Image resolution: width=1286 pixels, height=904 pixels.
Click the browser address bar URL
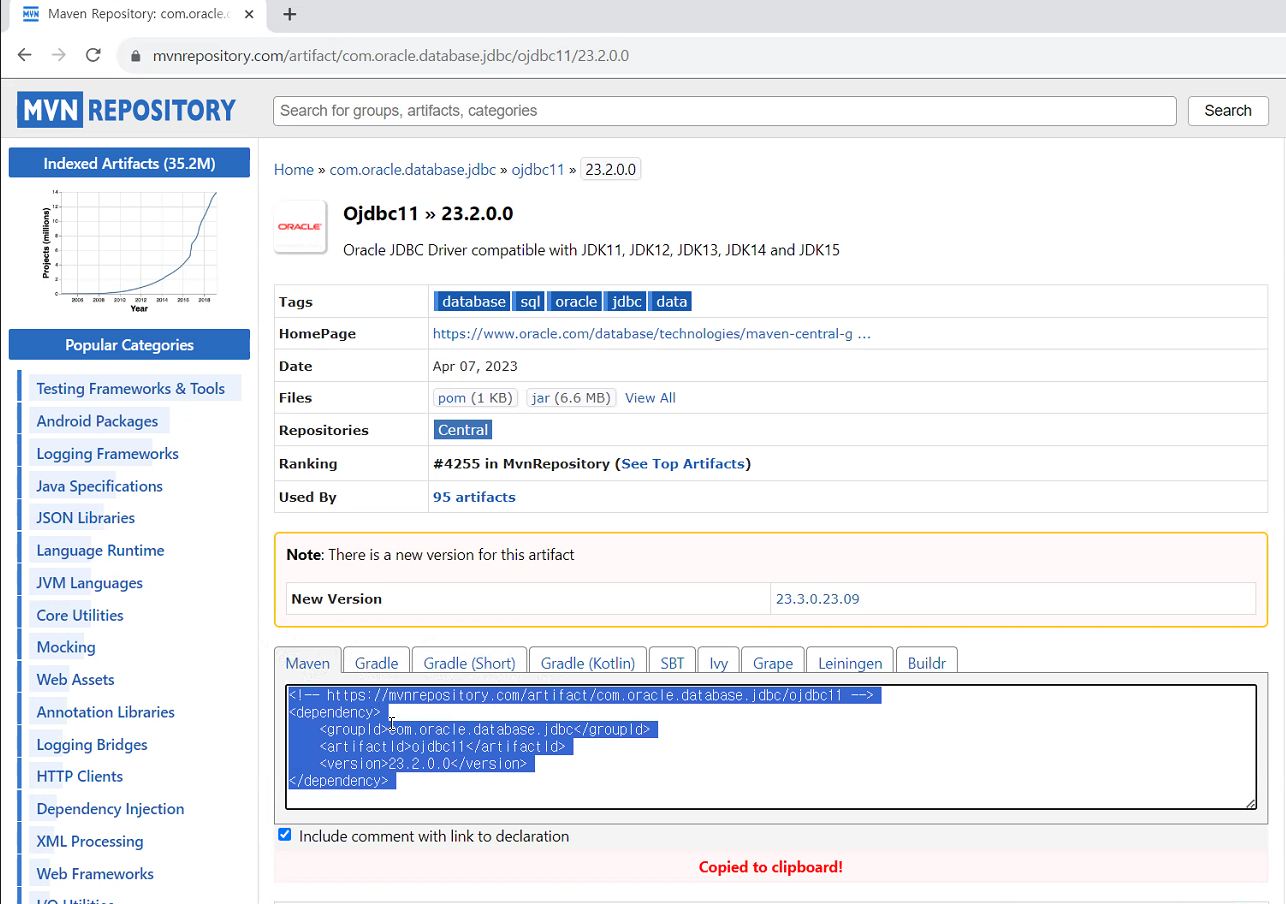pyautogui.click(x=391, y=56)
